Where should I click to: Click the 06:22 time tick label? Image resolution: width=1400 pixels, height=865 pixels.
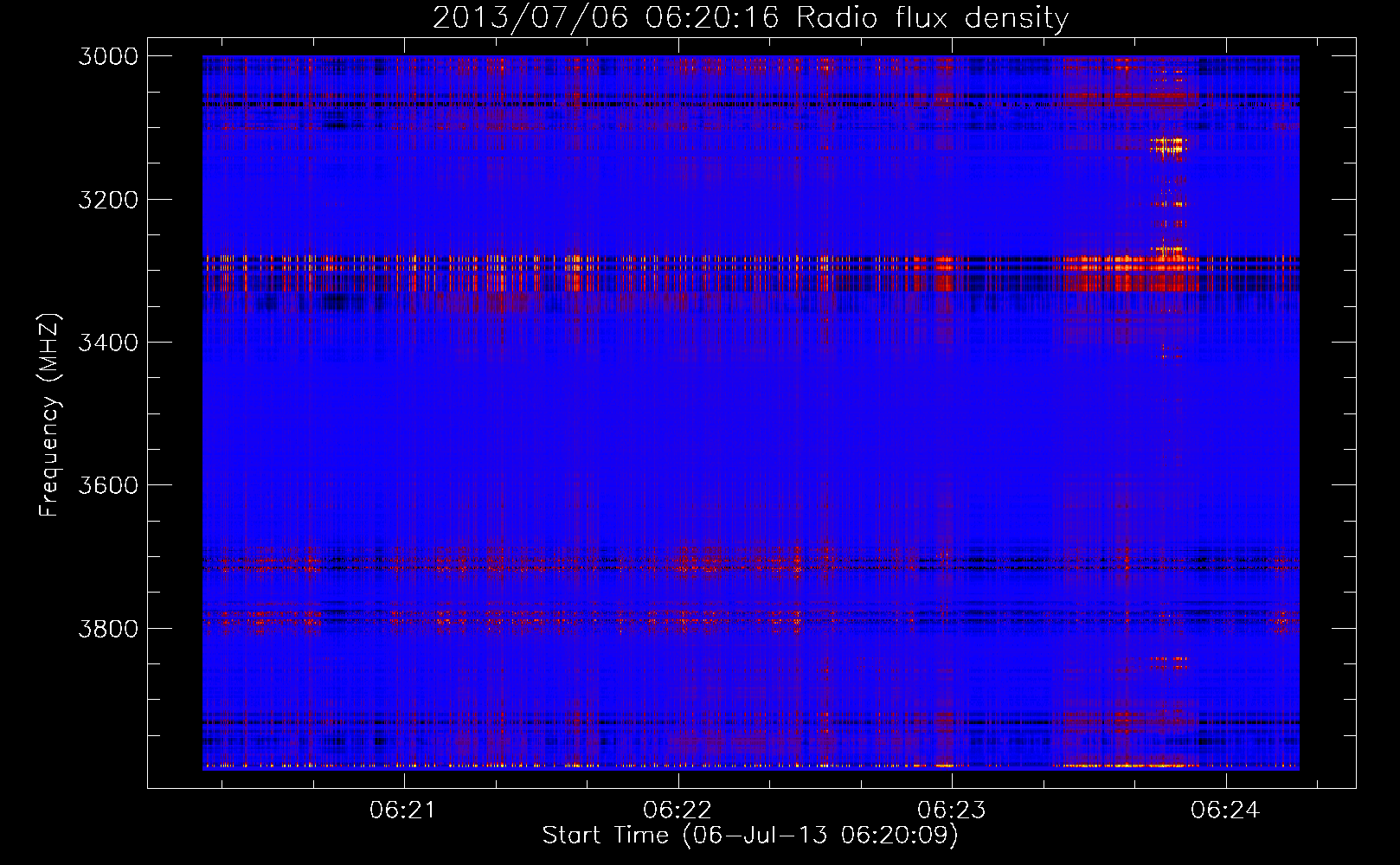click(x=677, y=811)
